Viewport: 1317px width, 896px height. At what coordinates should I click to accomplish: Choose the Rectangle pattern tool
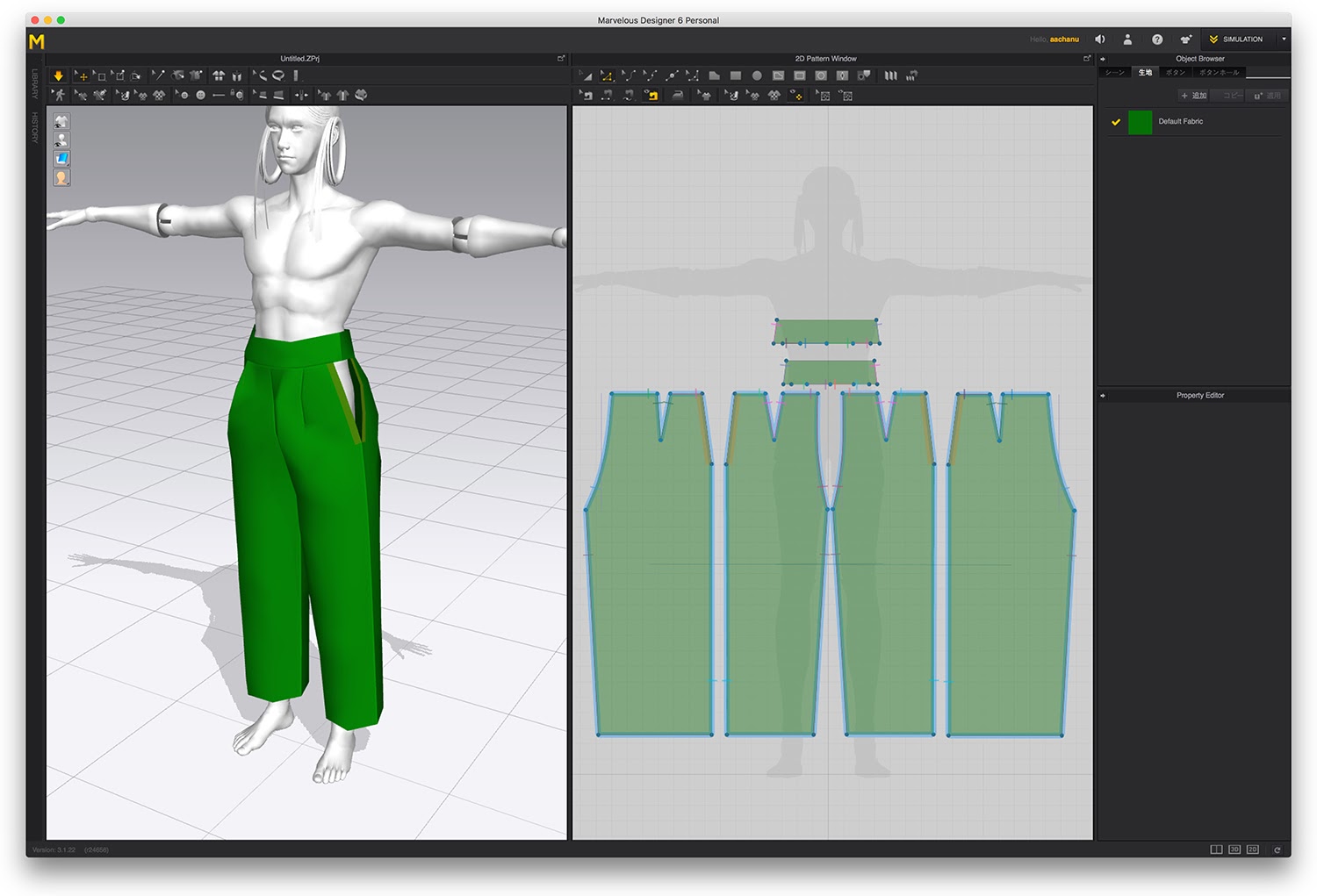click(736, 76)
